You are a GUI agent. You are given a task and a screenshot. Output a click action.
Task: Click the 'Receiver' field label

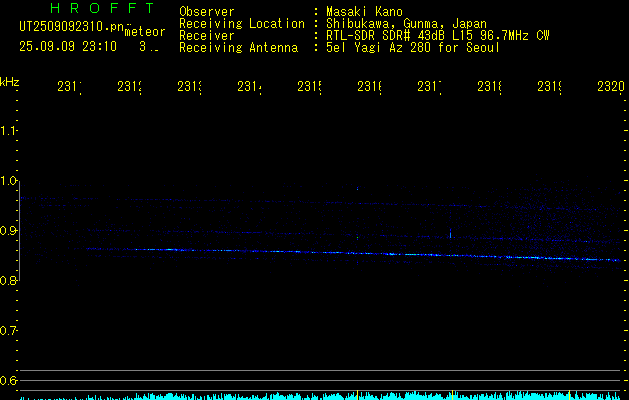(207, 36)
